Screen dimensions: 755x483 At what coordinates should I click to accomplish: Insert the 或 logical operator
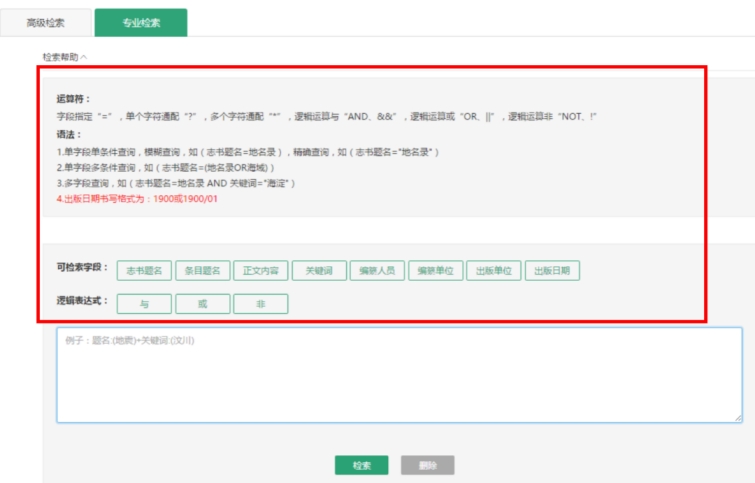pos(203,303)
